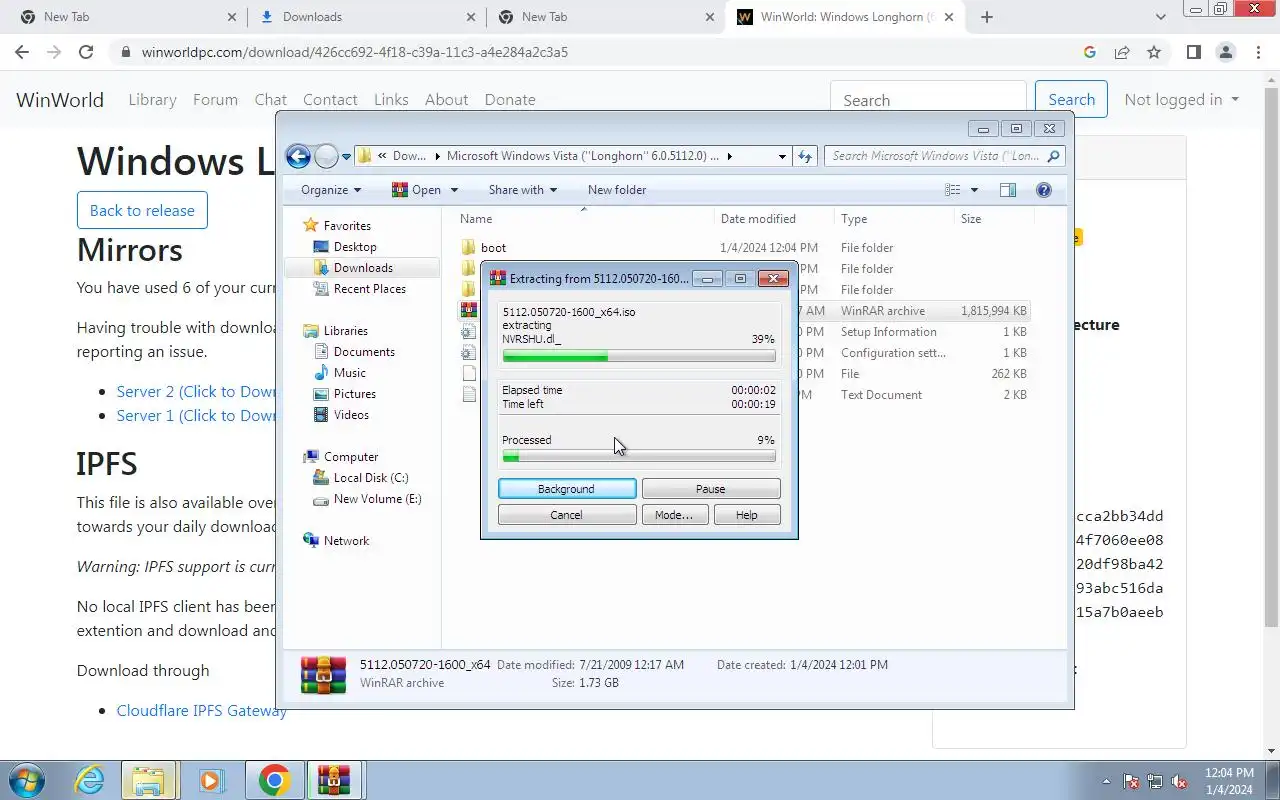Viewport: 1280px width, 800px height.
Task: Expand the Open button dropdown arrow
Action: click(x=454, y=190)
